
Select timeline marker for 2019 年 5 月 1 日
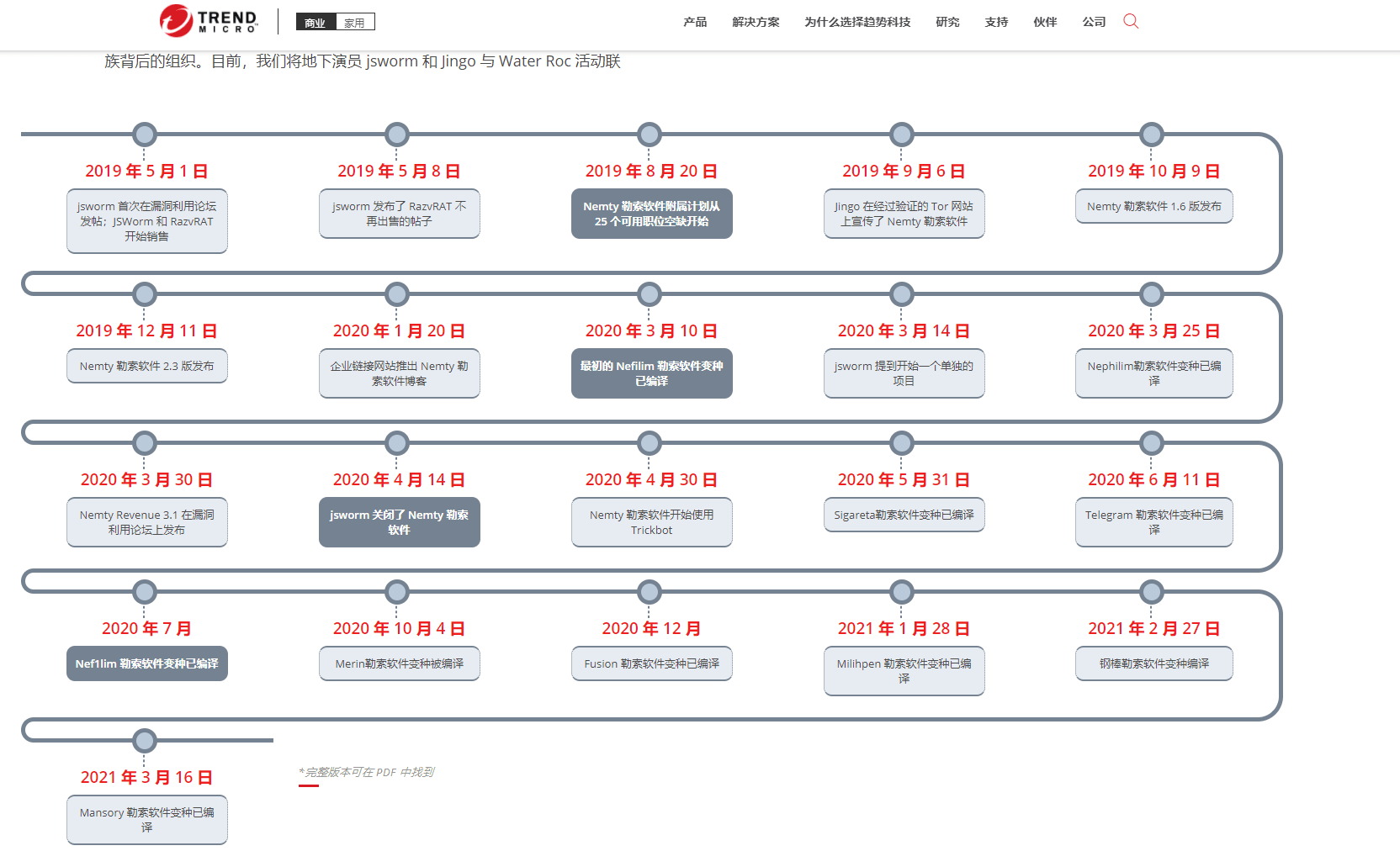coord(145,135)
